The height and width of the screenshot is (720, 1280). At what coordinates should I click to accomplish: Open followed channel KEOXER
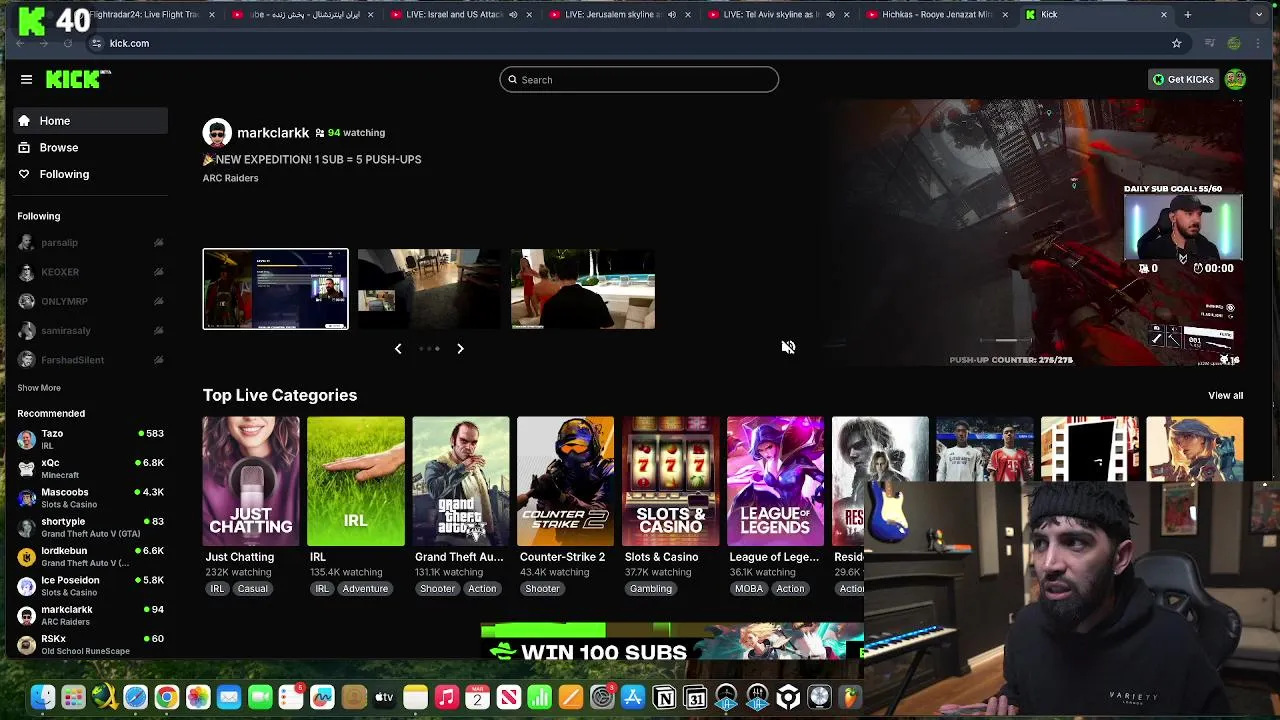click(x=90, y=272)
